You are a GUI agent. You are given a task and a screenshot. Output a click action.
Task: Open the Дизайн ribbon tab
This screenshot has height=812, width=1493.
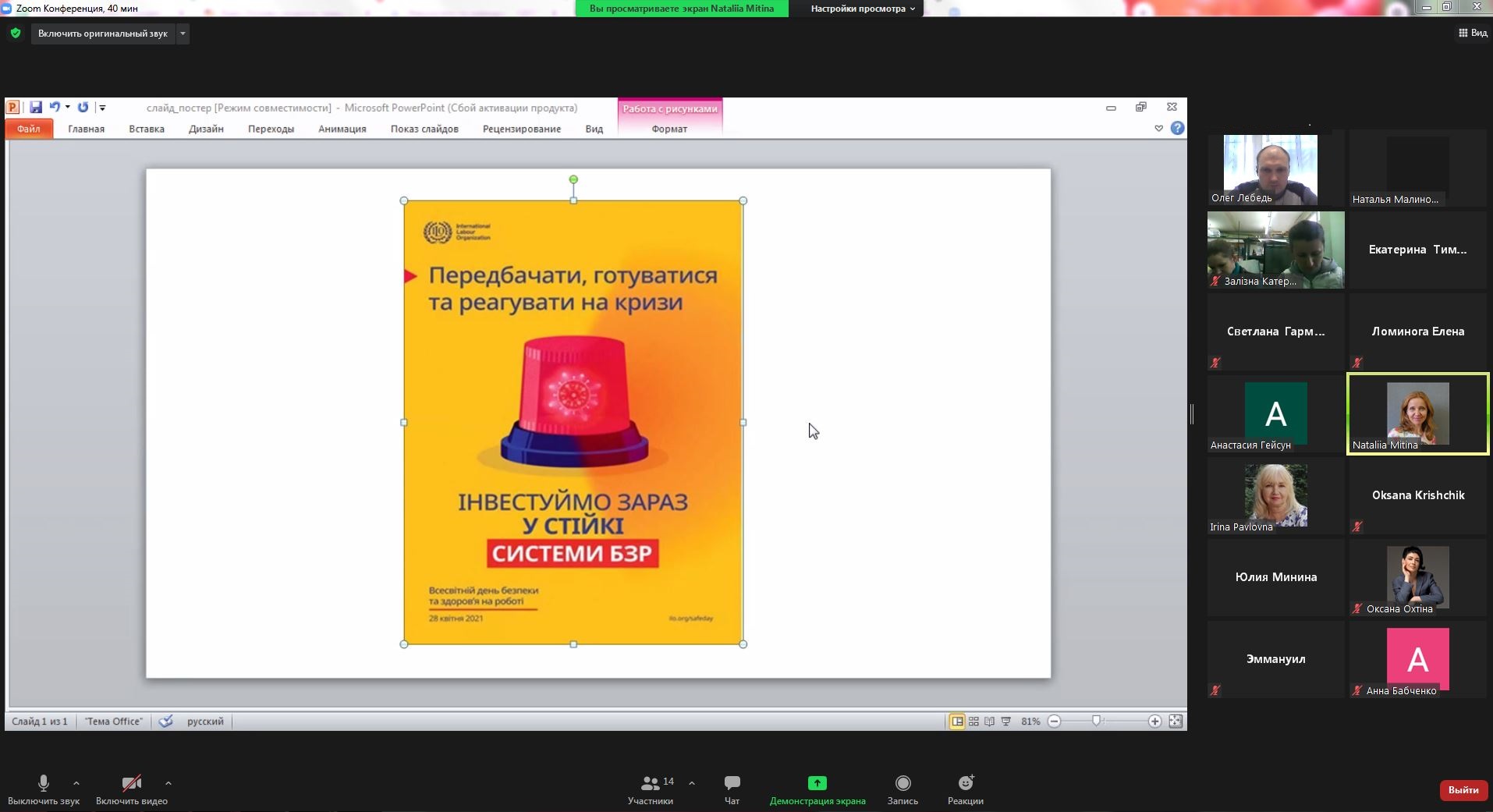[x=206, y=129]
